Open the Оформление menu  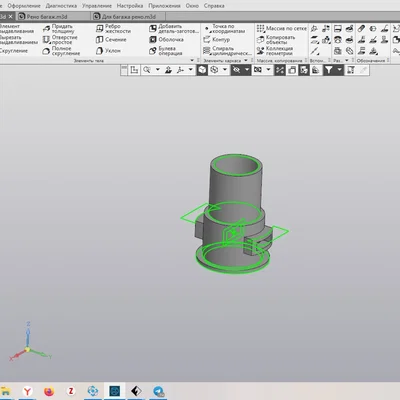(24, 6)
